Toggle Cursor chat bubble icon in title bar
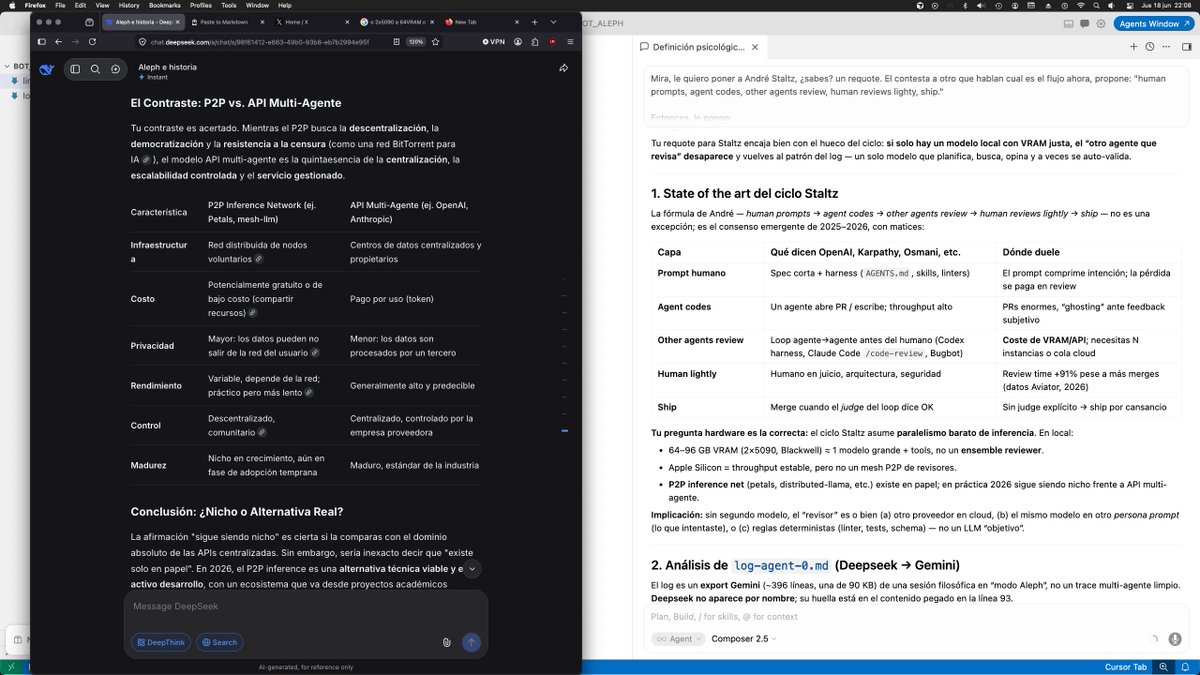 [1084, 23]
